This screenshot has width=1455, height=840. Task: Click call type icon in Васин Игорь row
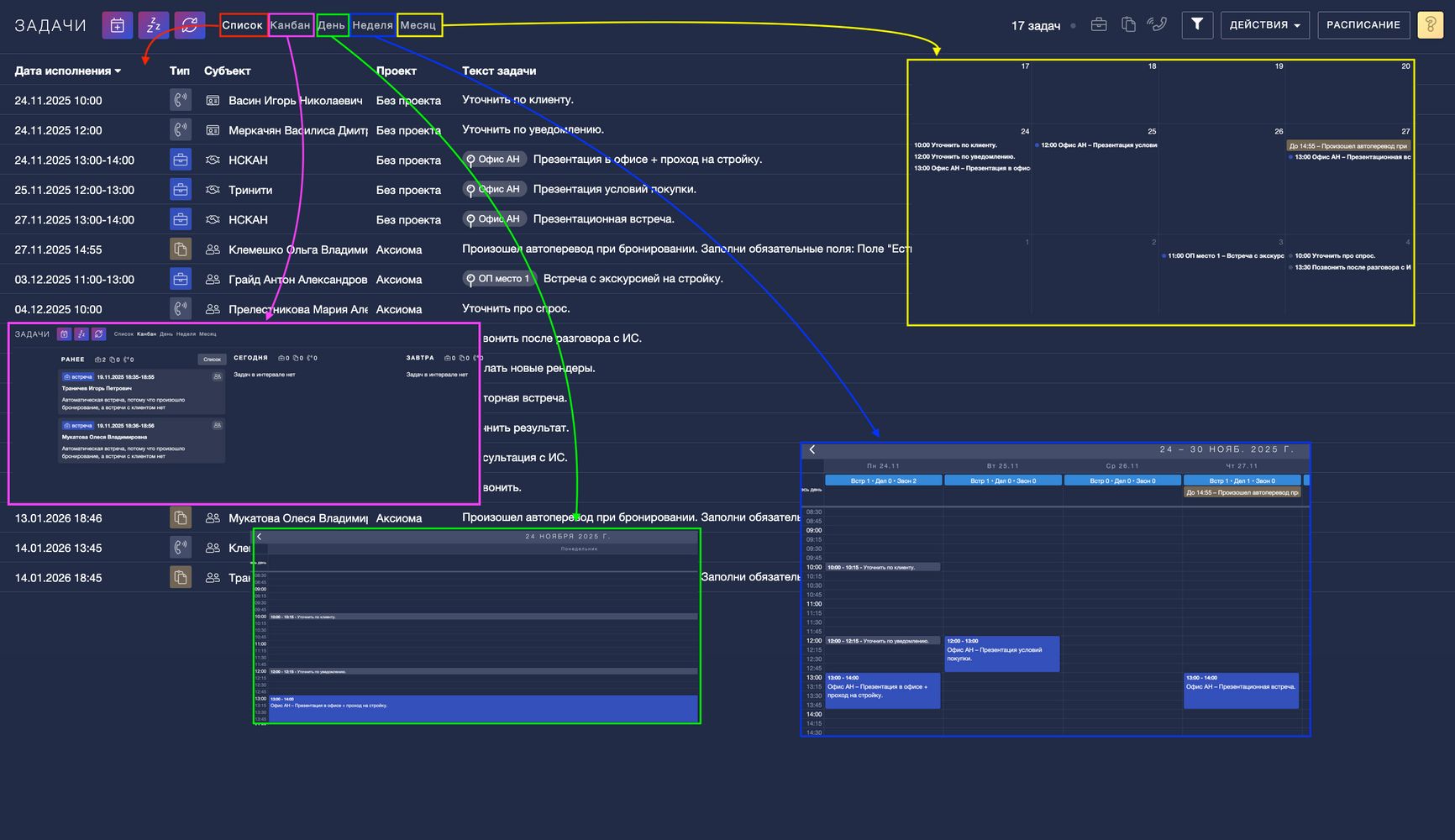[x=181, y=101]
